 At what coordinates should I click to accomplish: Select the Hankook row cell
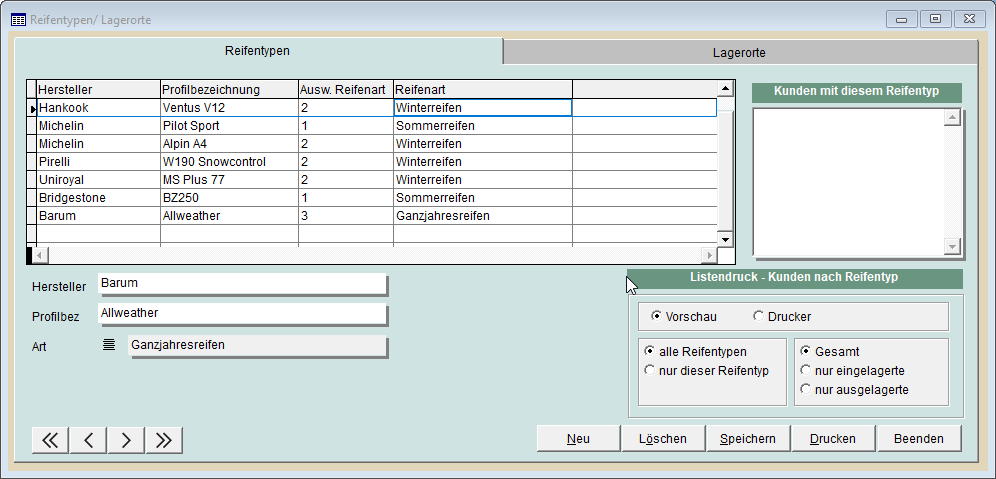98,108
